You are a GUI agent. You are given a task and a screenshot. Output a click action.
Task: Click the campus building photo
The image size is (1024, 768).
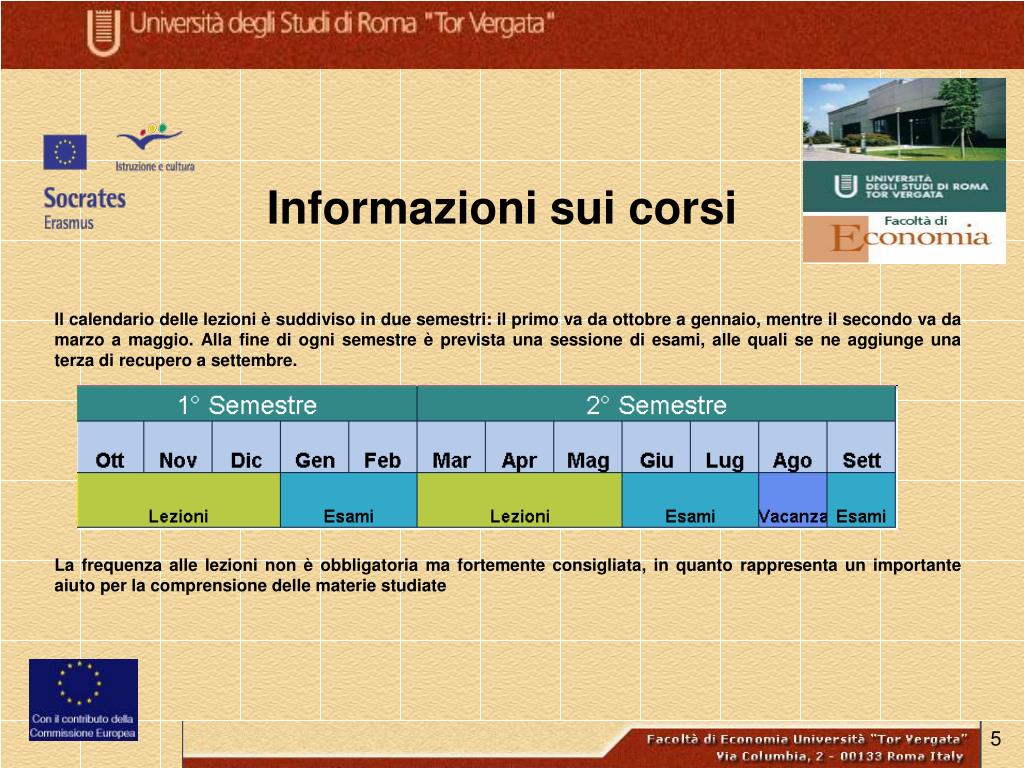click(x=904, y=120)
